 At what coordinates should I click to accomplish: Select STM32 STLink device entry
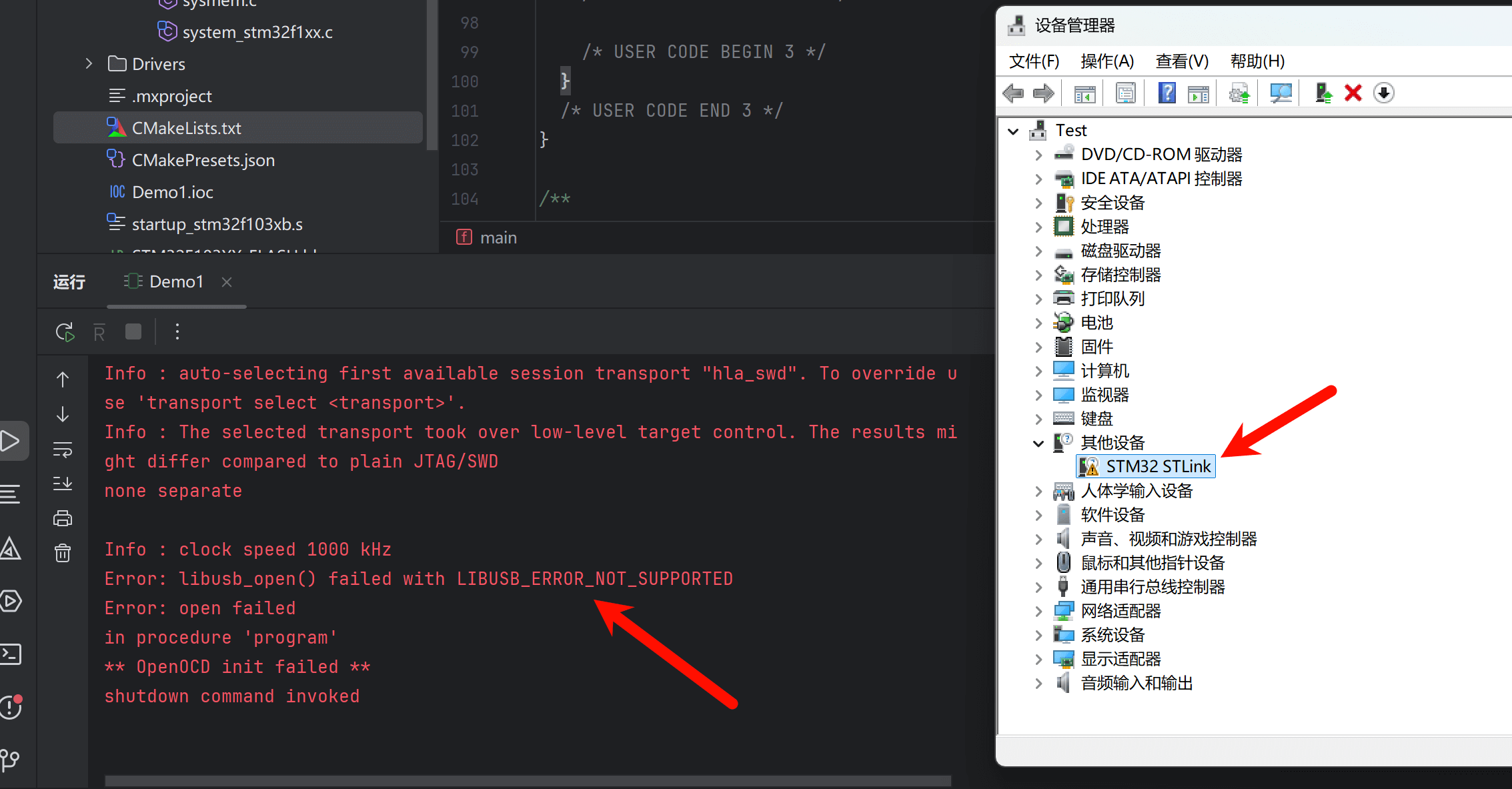[1158, 466]
